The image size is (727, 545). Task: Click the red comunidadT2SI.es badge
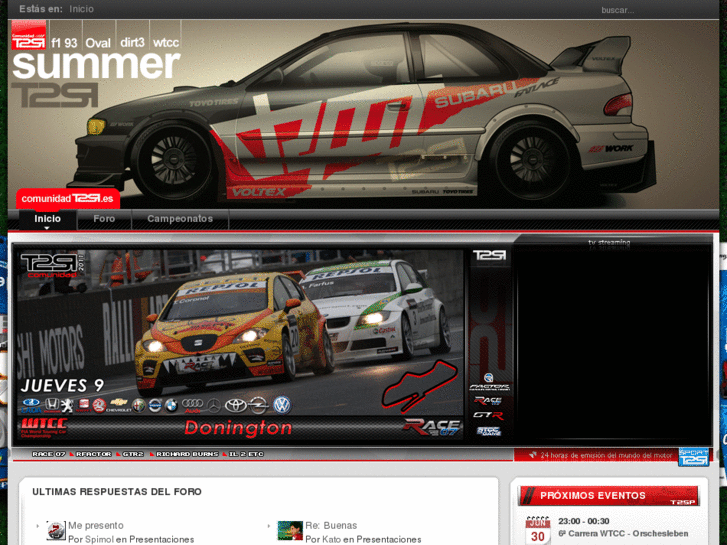(x=68, y=199)
